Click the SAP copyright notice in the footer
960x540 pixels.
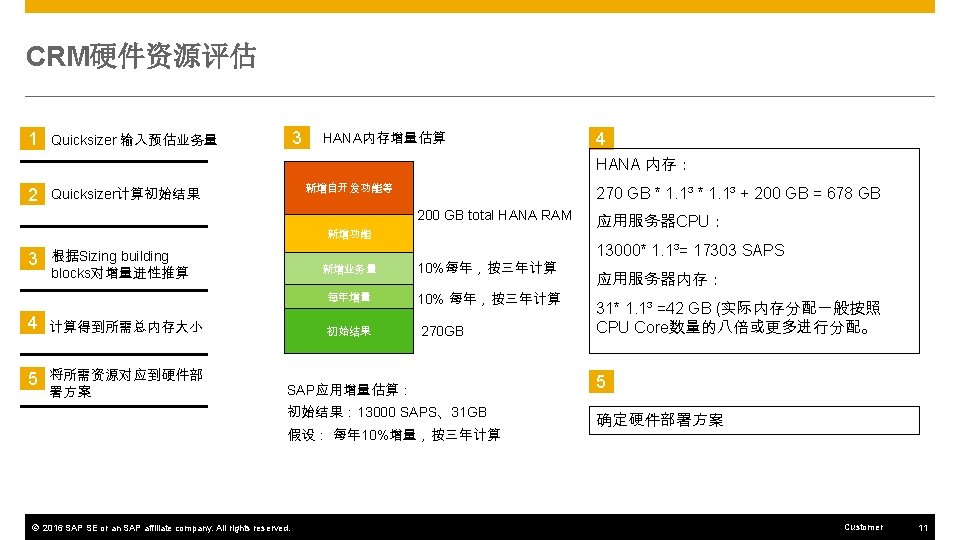click(x=161, y=528)
